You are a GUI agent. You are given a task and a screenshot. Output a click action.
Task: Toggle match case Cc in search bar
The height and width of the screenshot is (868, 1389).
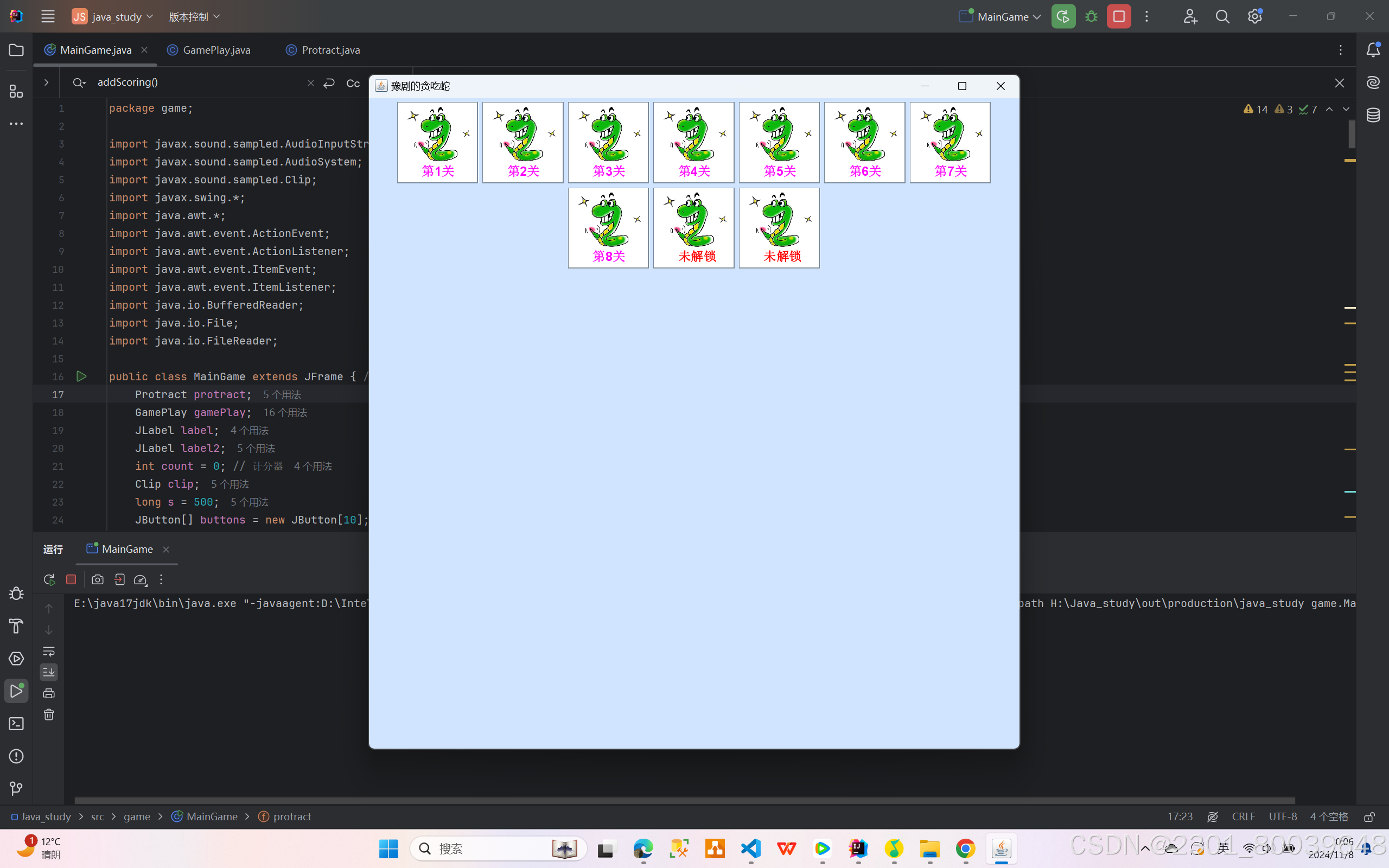coord(353,83)
